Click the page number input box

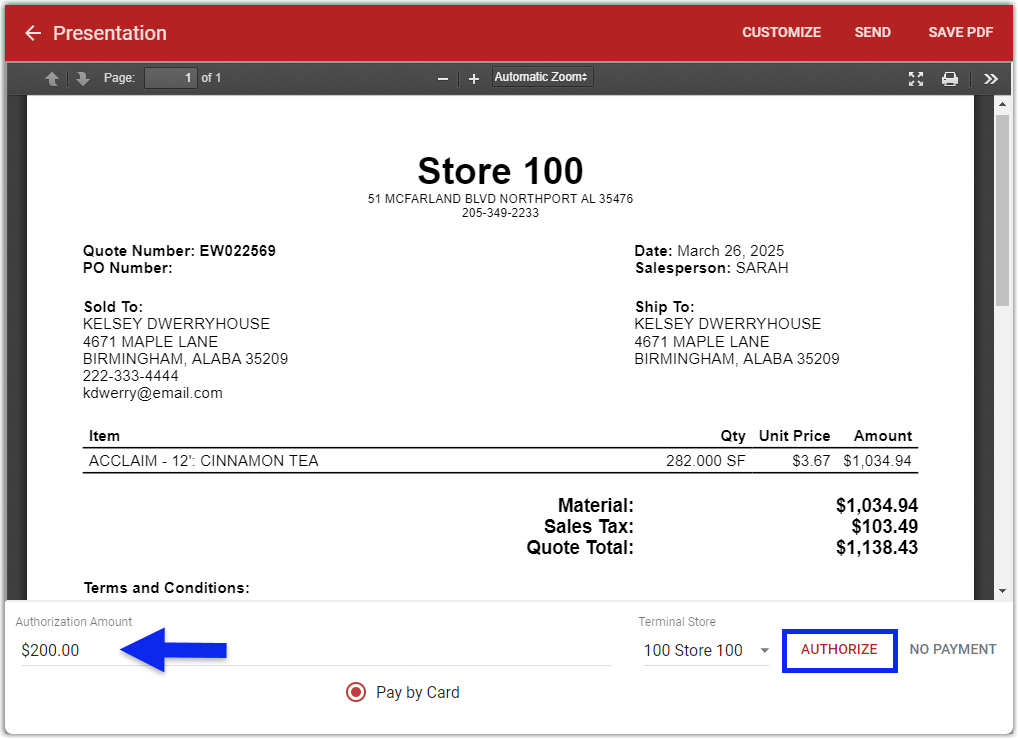tap(171, 78)
